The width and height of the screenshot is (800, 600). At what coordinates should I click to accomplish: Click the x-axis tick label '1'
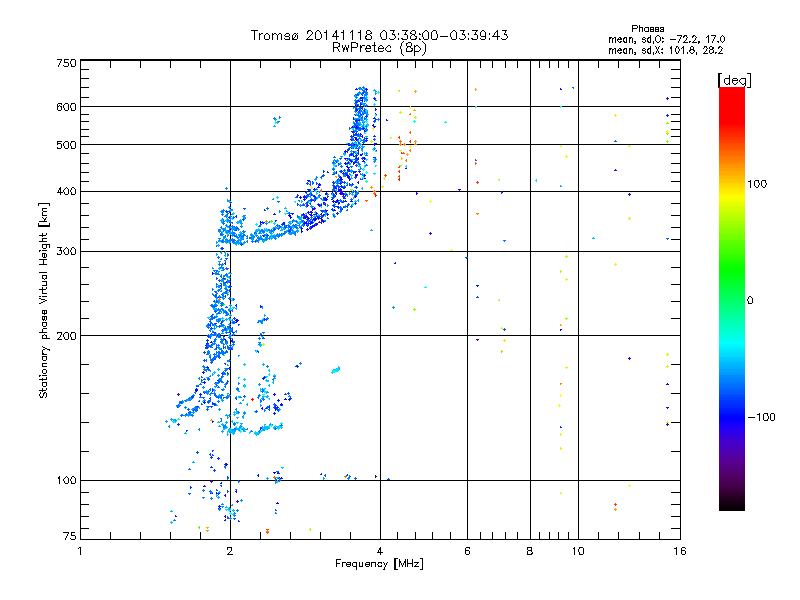pyautogui.click(x=80, y=551)
